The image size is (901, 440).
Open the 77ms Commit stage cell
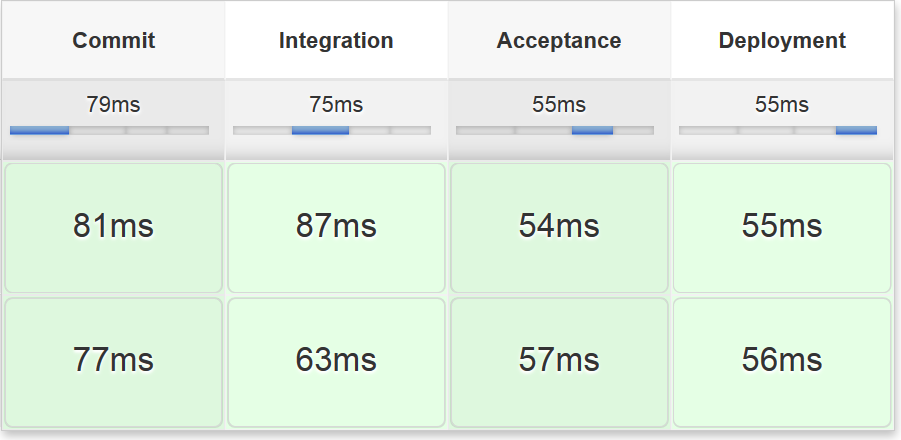click(x=113, y=361)
